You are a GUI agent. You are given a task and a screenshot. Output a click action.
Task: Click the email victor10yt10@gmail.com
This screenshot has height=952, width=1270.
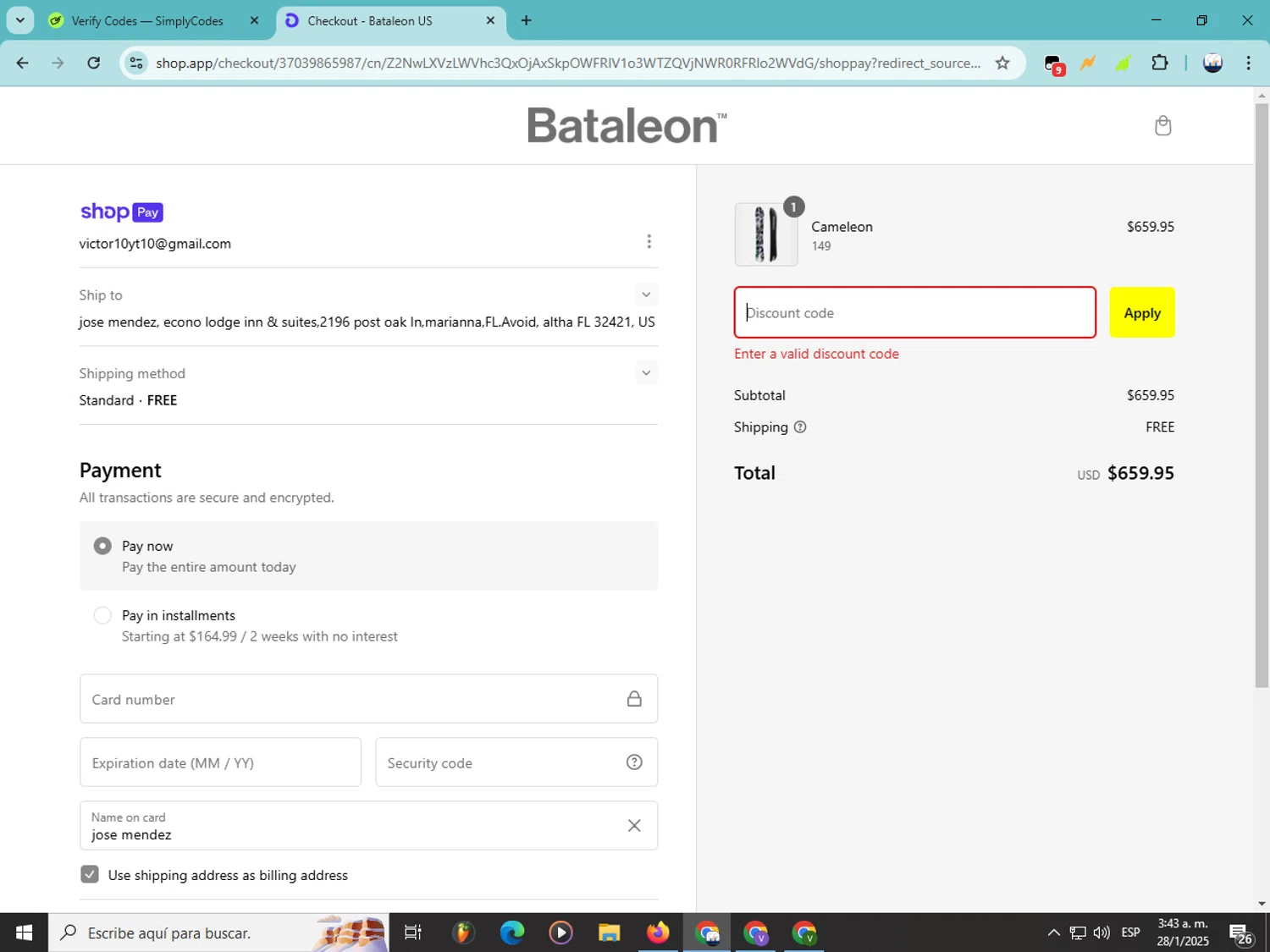[155, 244]
